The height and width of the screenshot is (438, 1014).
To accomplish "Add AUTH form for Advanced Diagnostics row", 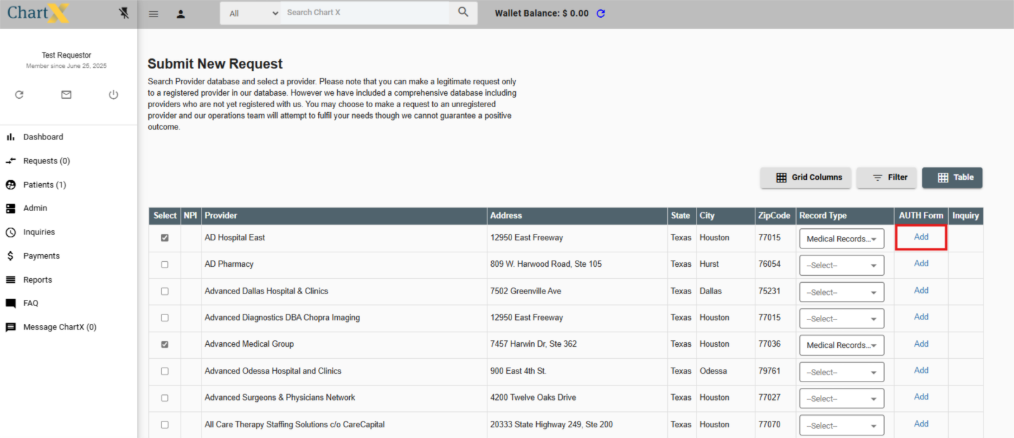I will coord(921,317).
